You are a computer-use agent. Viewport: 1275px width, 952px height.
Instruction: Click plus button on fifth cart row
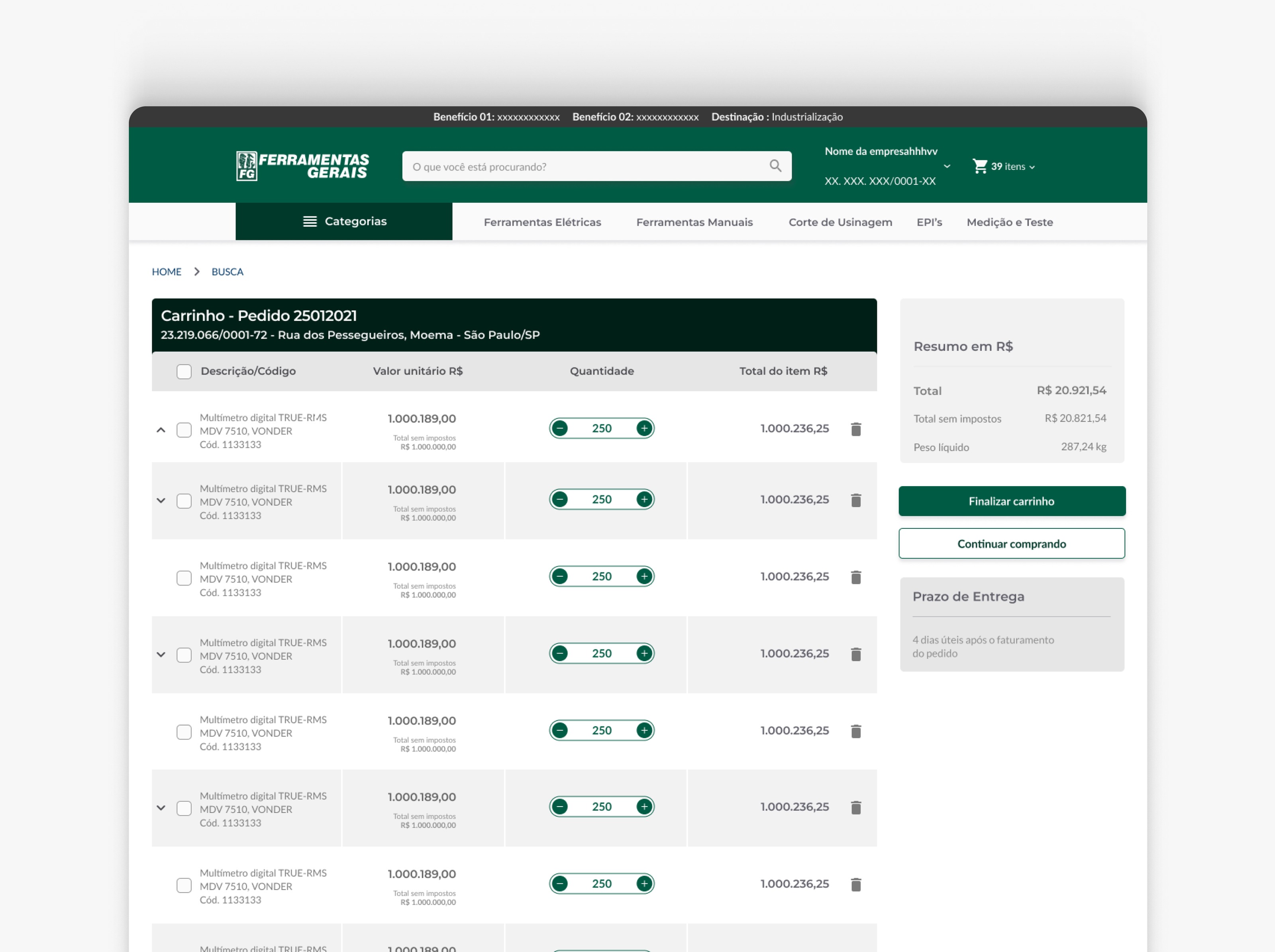(x=644, y=730)
